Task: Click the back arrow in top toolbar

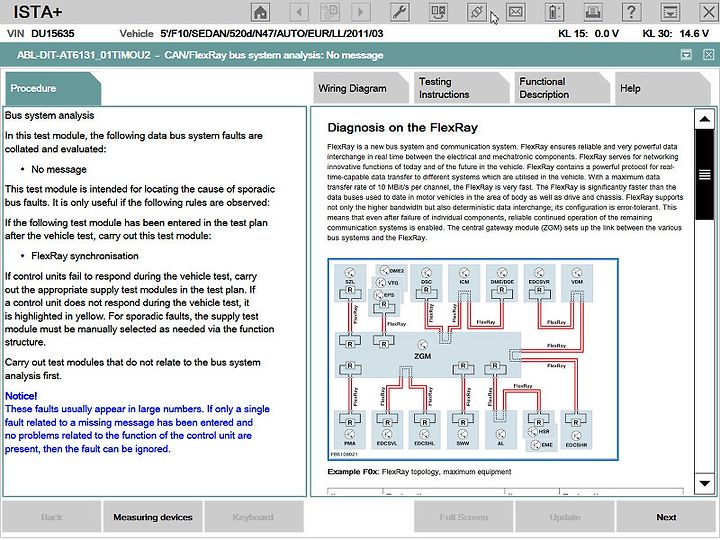Action: [x=299, y=12]
